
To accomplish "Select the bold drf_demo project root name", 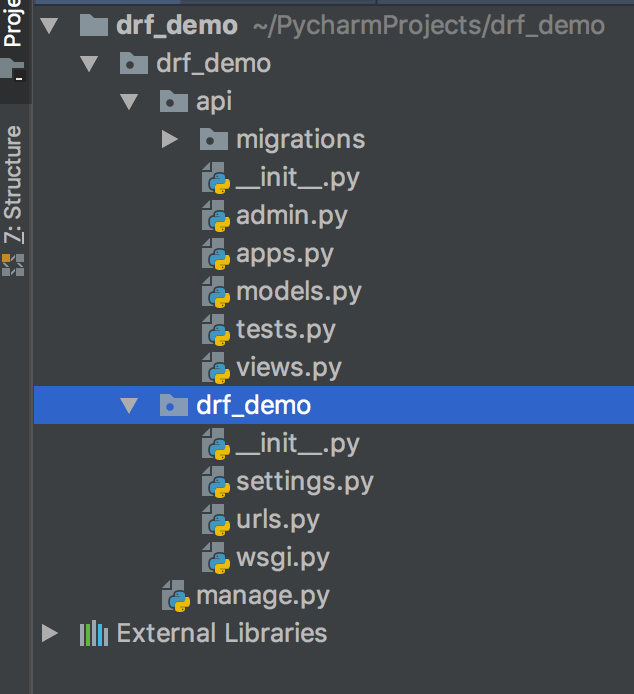I will pos(177,26).
